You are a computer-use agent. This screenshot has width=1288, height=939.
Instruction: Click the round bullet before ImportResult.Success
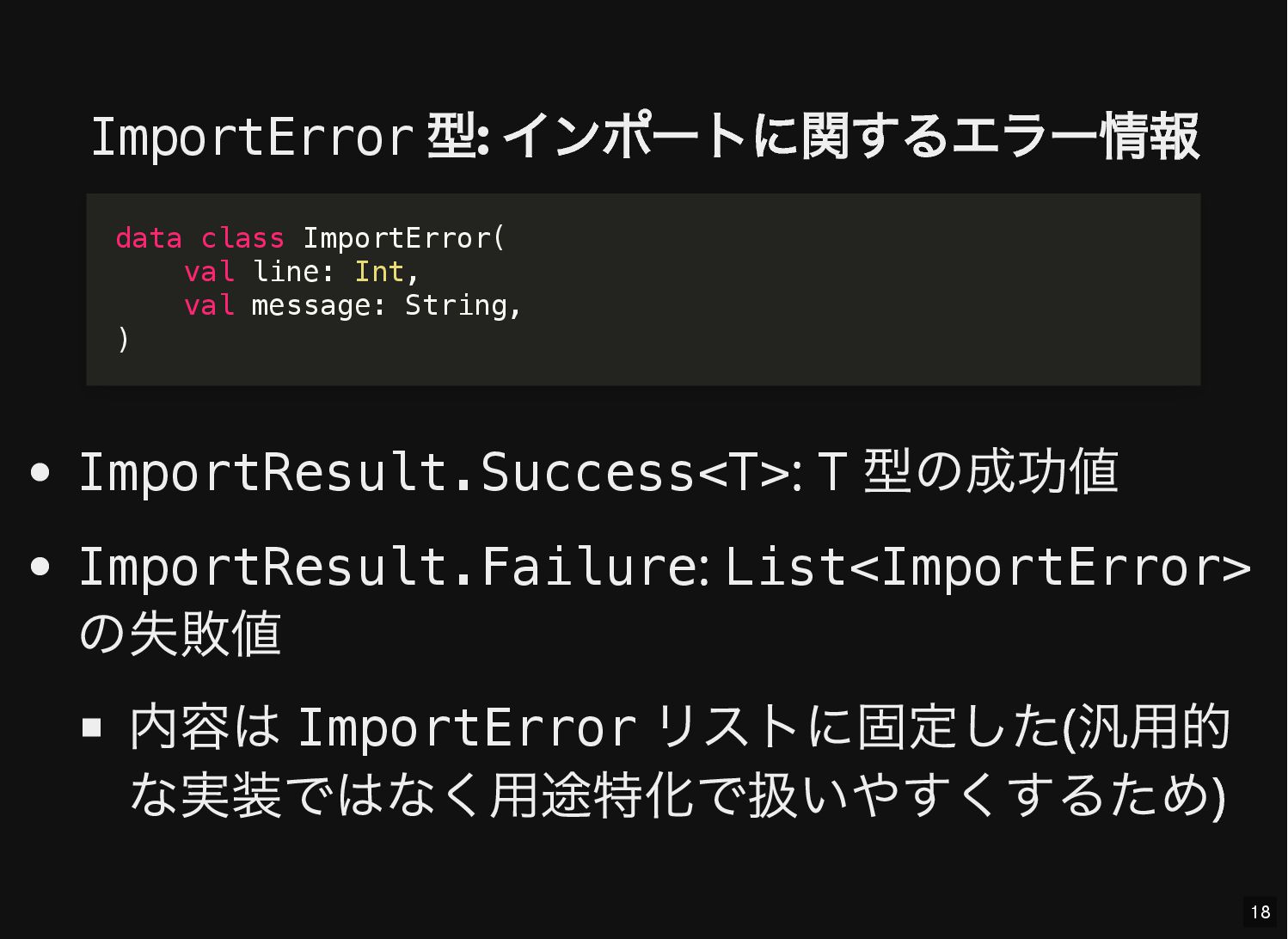click(x=40, y=472)
